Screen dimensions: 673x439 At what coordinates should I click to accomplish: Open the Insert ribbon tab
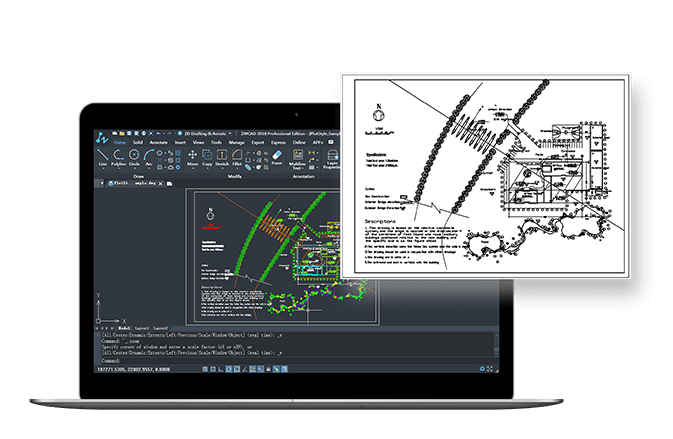[180, 143]
